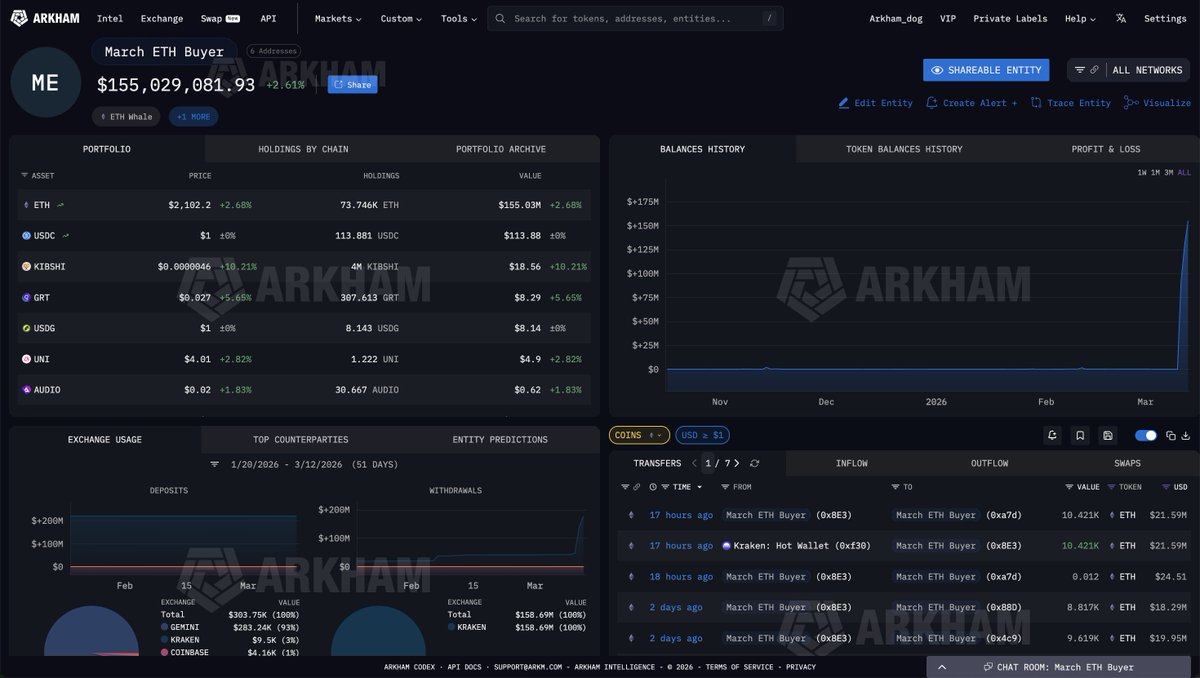Click the TOKEN column filter icon
Screen dimensions: 1200x678
[x=1112, y=487]
